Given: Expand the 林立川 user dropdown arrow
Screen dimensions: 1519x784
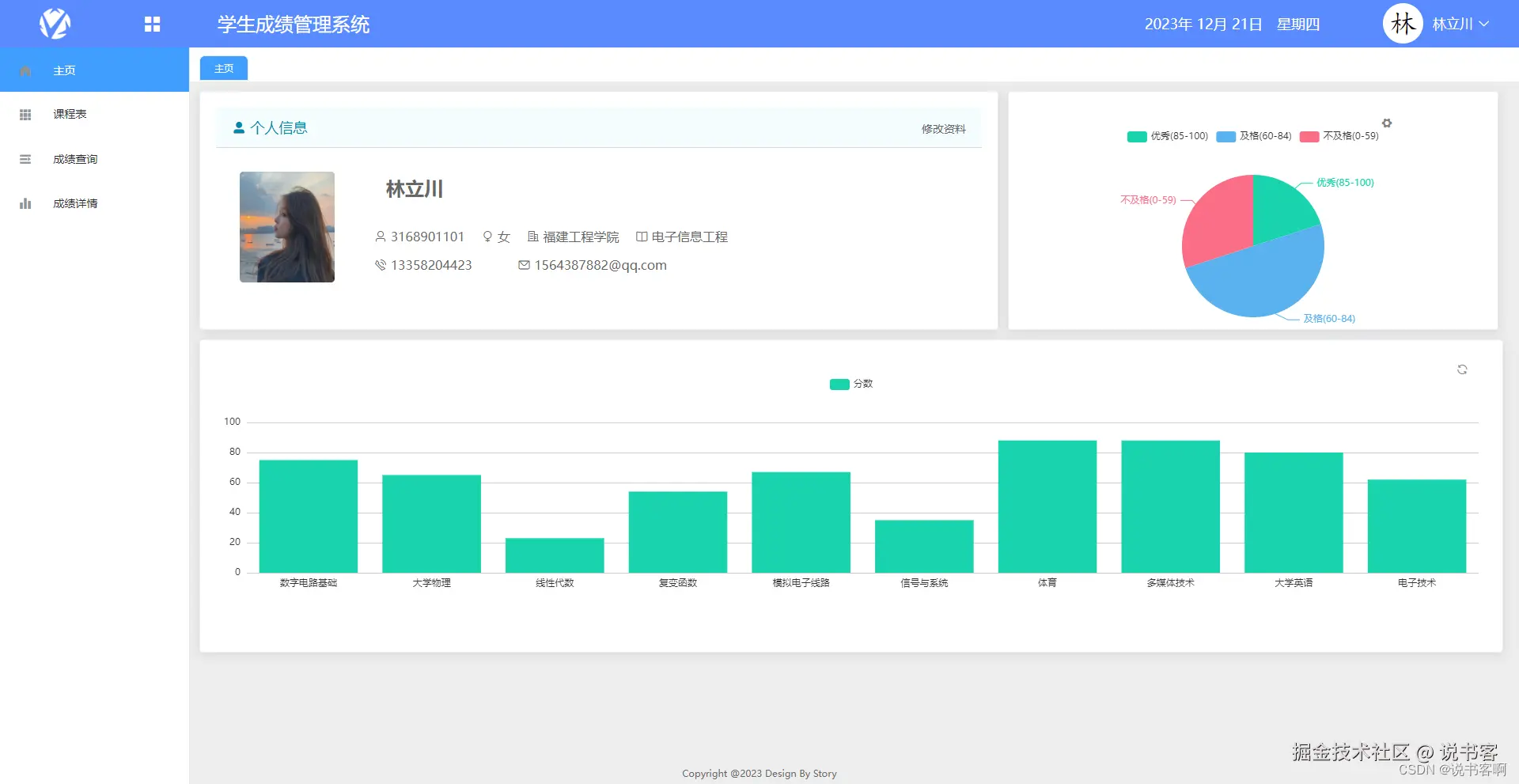Looking at the screenshot, I should tap(1484, 24).
